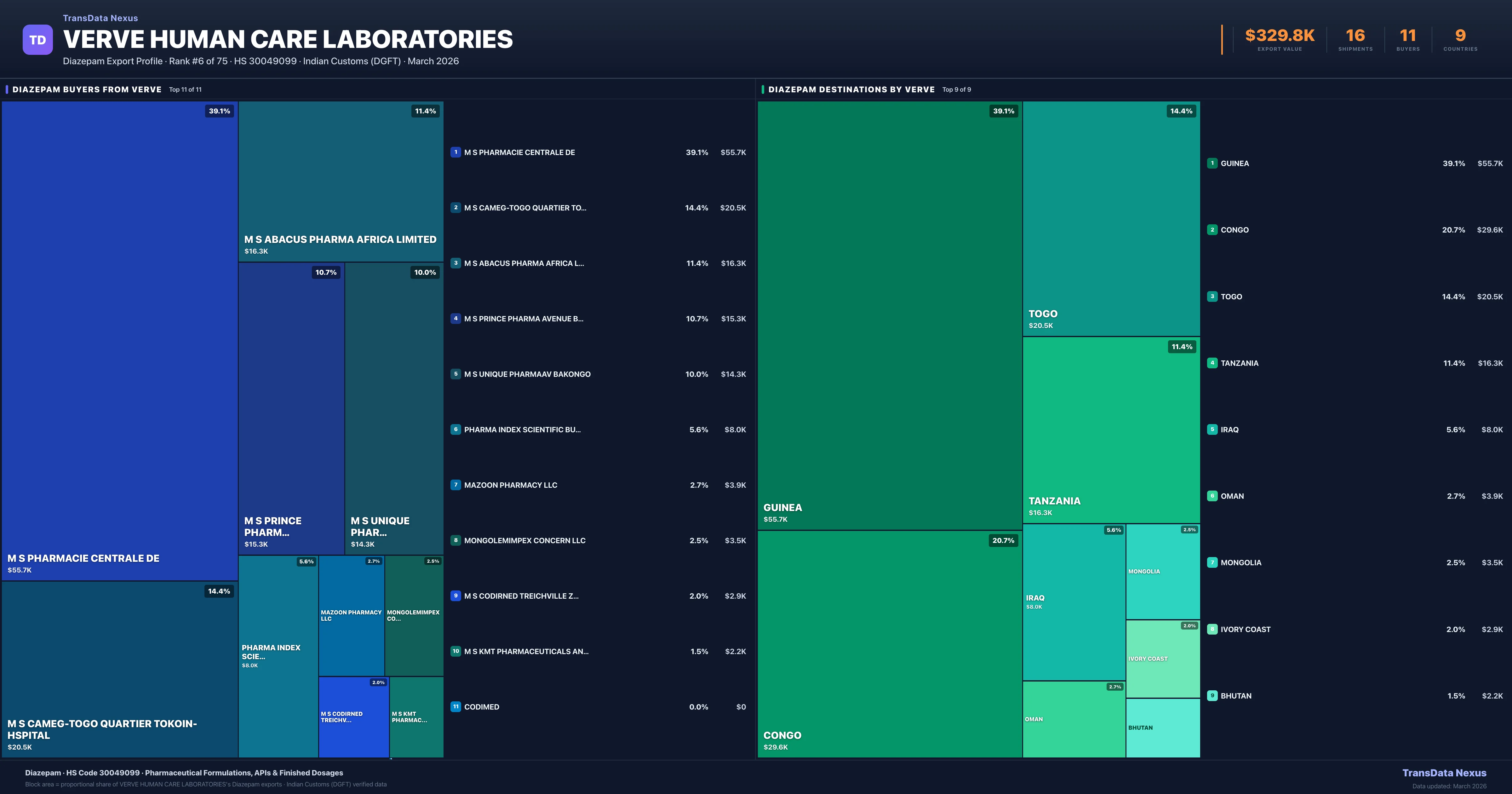Open the TransData Nexus footer link

click(1444, 773)
